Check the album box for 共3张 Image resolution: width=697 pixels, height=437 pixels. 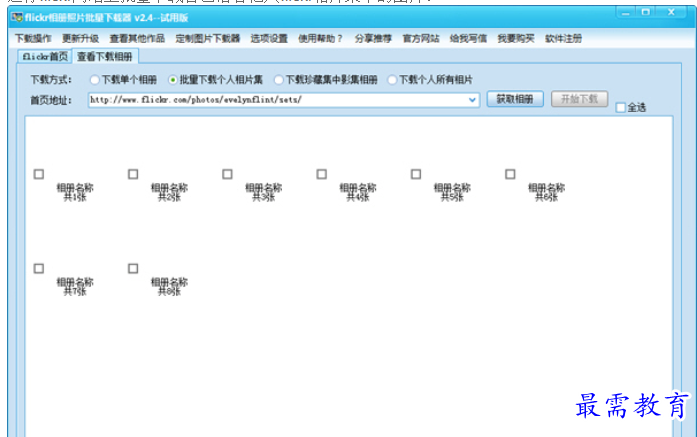coord(227,174)
